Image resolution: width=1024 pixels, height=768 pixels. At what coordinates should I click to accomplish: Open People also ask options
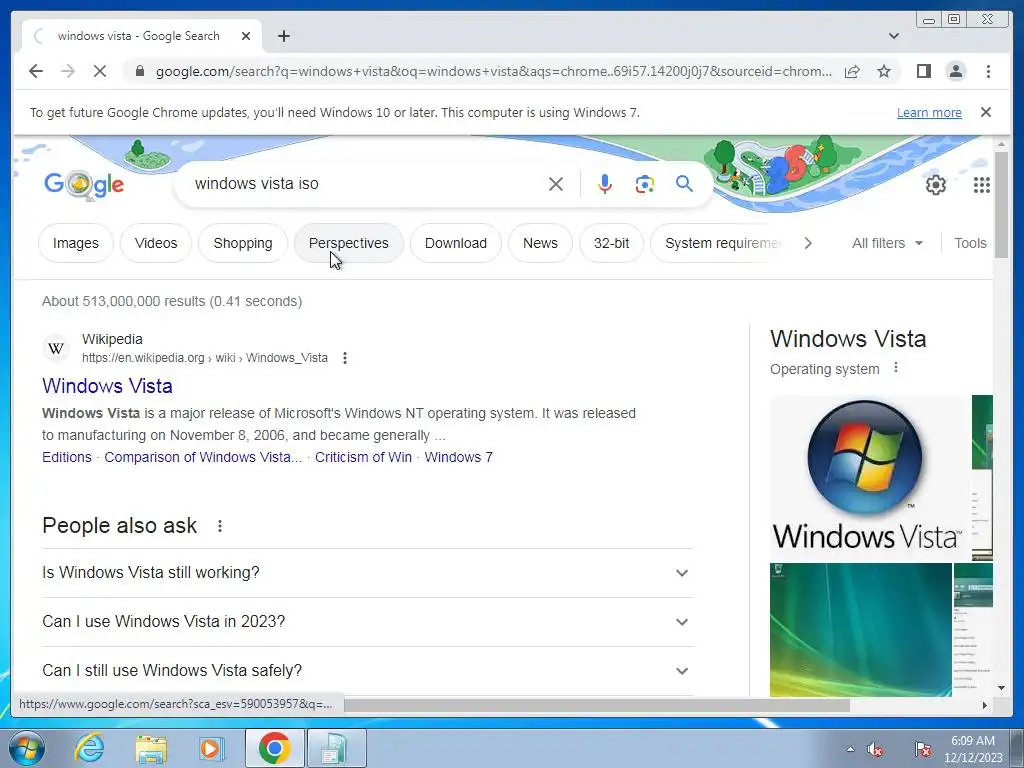(x=220, y=526)
